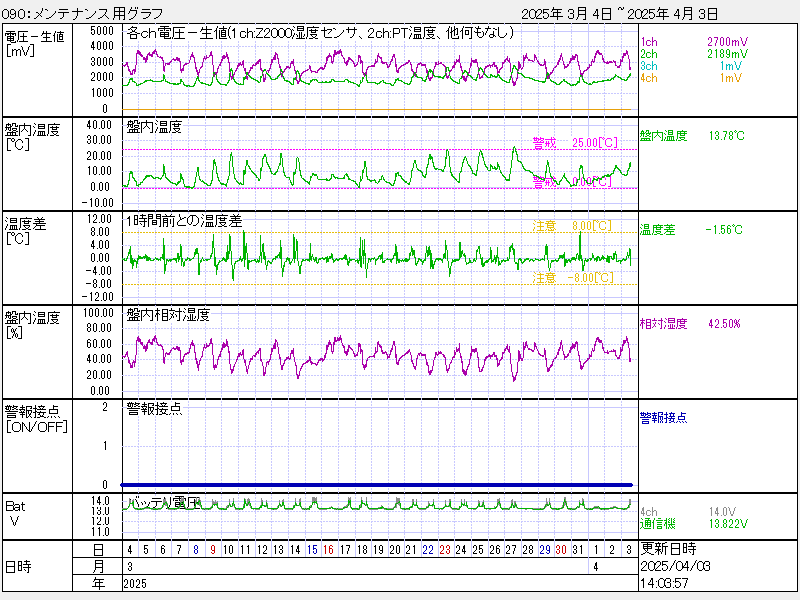Click the 1ch 2700mV legend entry
Viewport: 800px width, 600px height.
pos(691,43)
